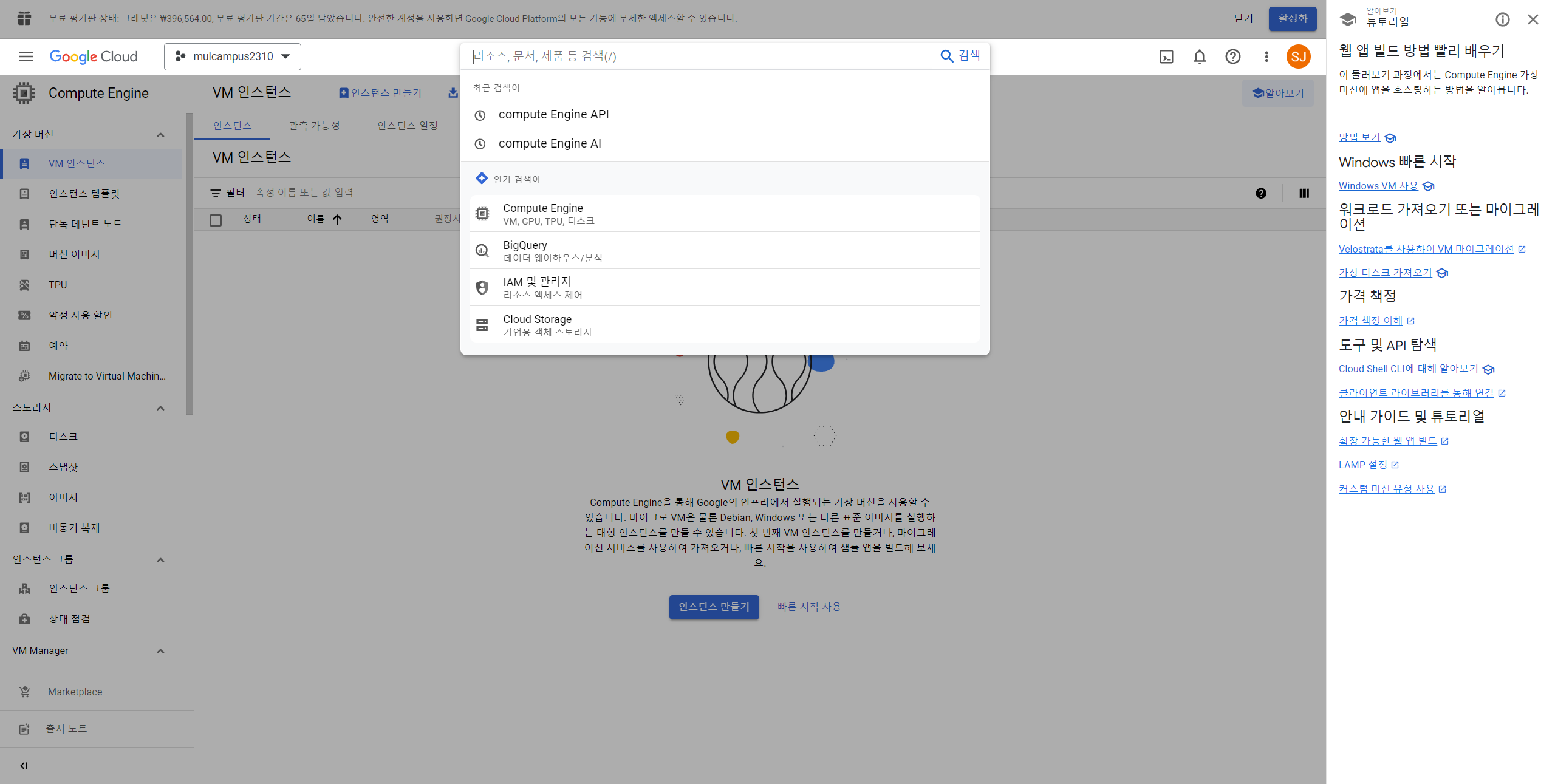Open the mulcampus2310 project selector dropdown
The image size is (1555, 784).
[x=233, y=56]
